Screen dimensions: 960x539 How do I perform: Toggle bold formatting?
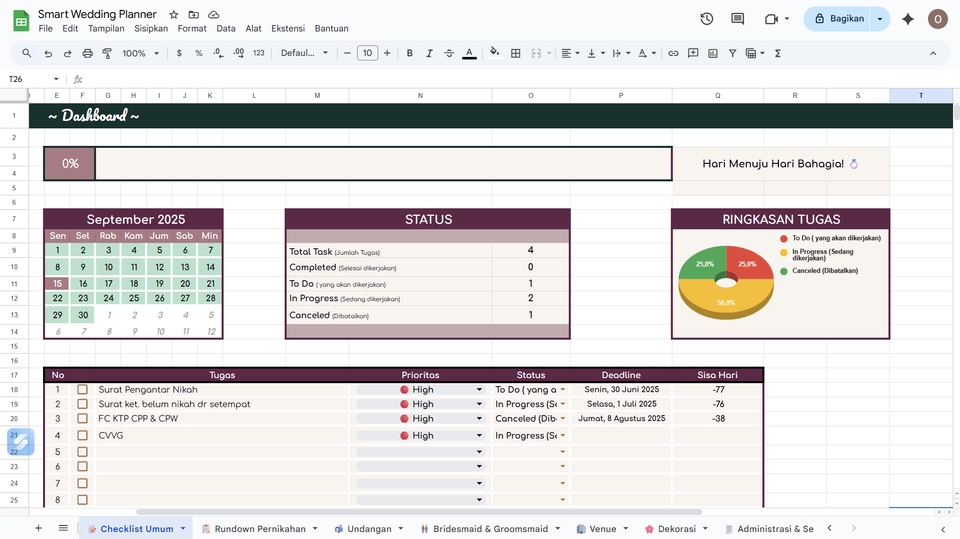click(410, 53)
